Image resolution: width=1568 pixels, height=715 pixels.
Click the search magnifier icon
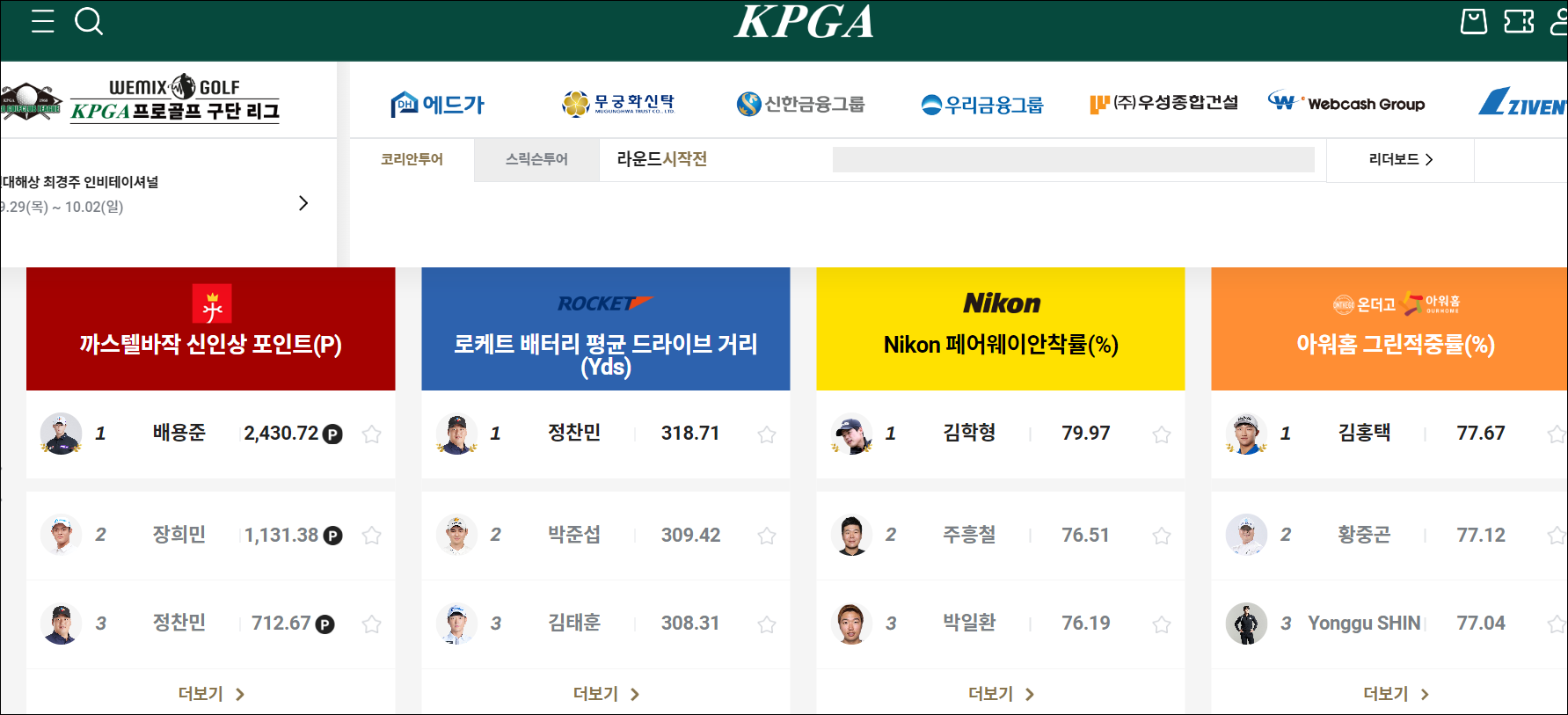89,21
